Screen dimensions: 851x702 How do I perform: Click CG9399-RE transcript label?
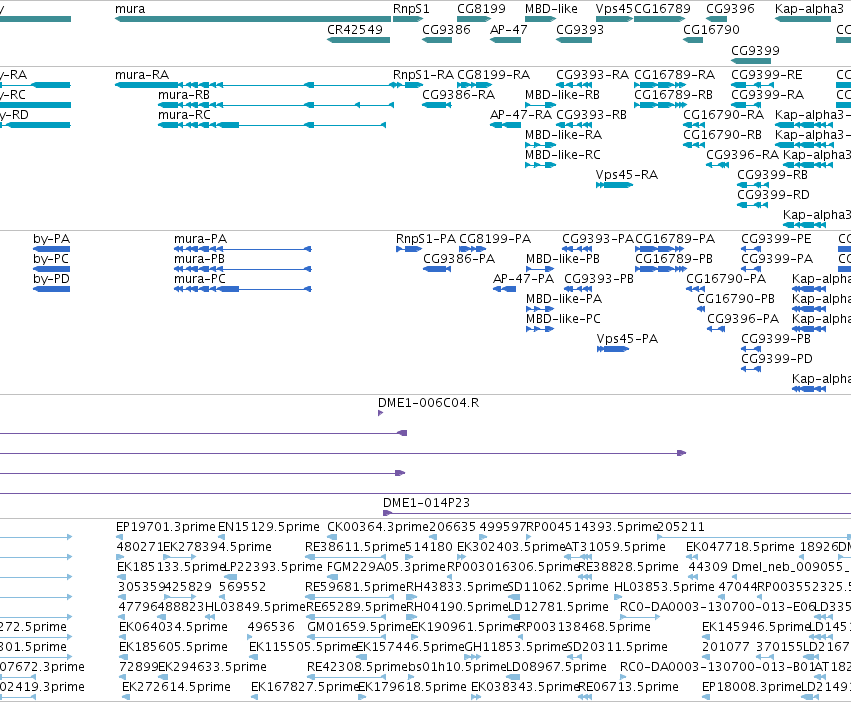coord(767,74)
